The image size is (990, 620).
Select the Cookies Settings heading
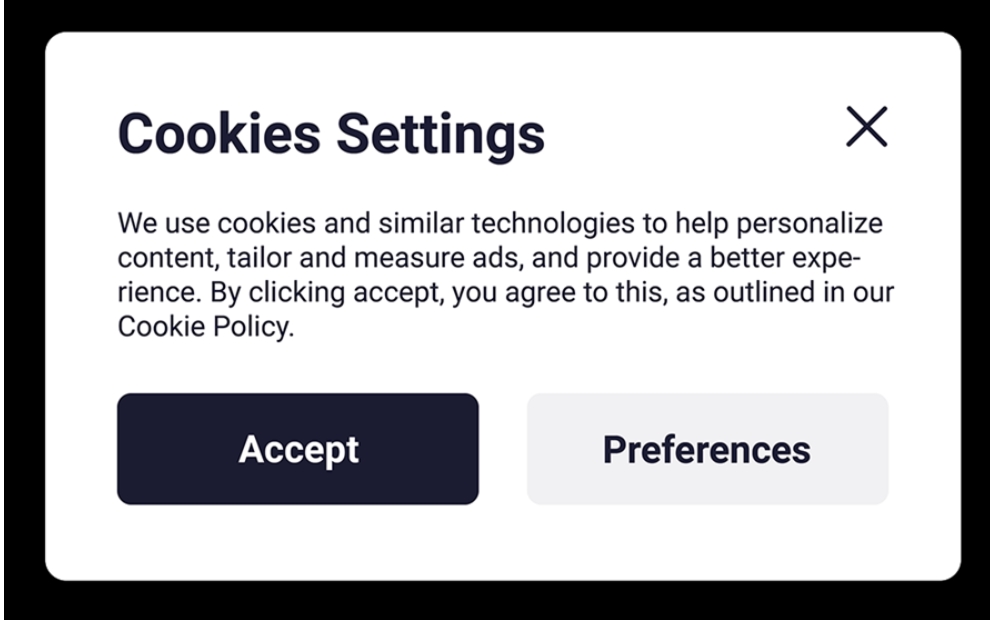[331, 134]
